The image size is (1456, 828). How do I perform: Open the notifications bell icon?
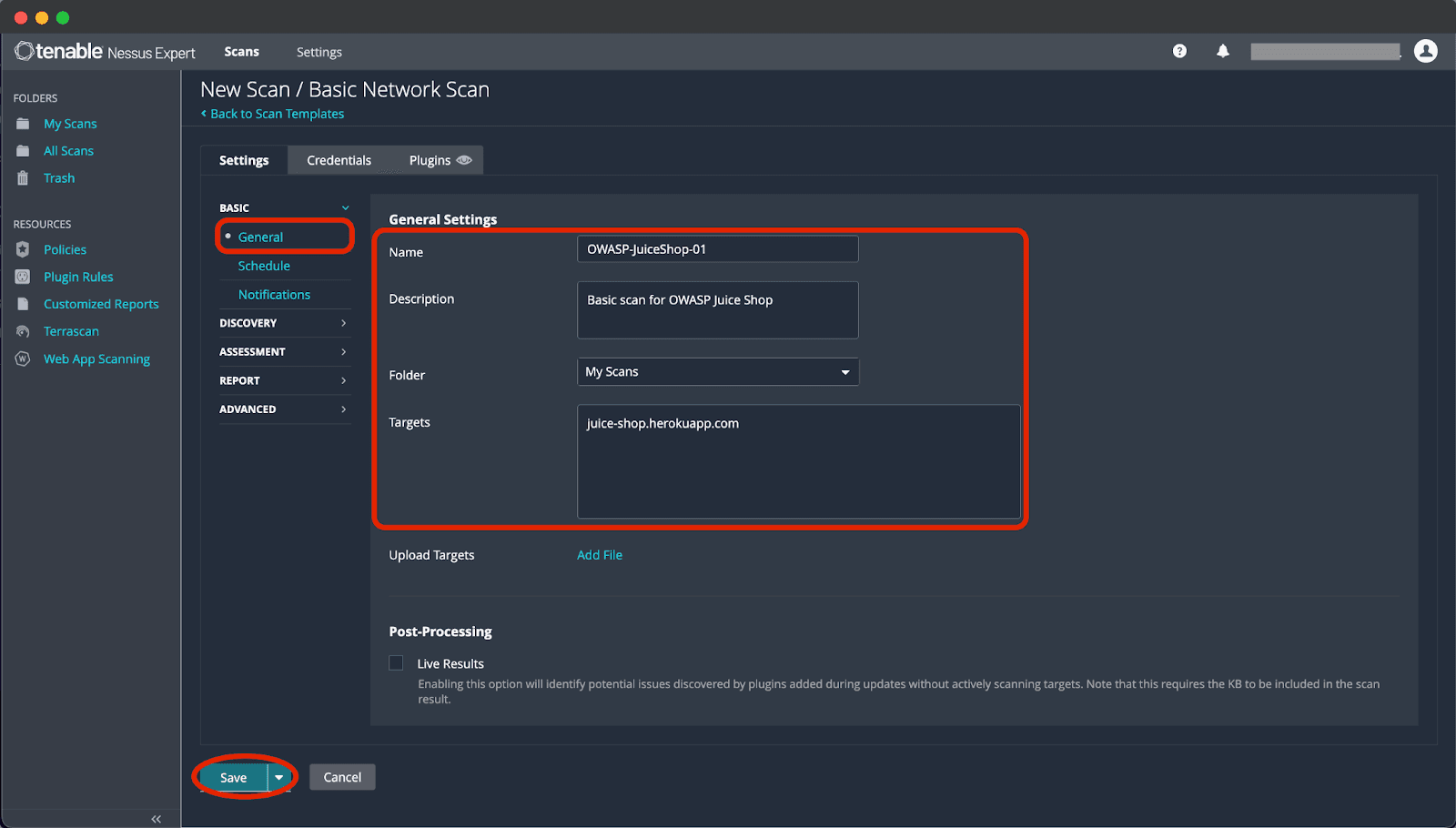tap(1223, 51)
